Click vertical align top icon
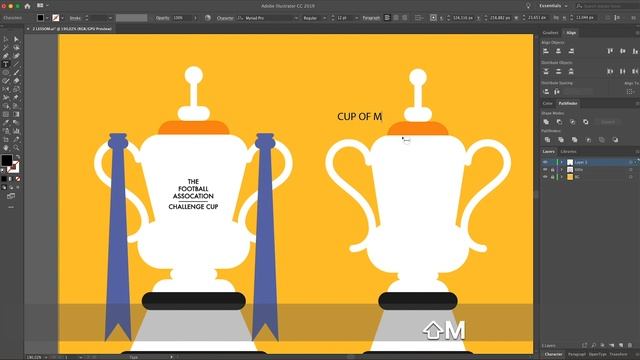The height and width of the screenshot is (360, 640). point(610,51)
